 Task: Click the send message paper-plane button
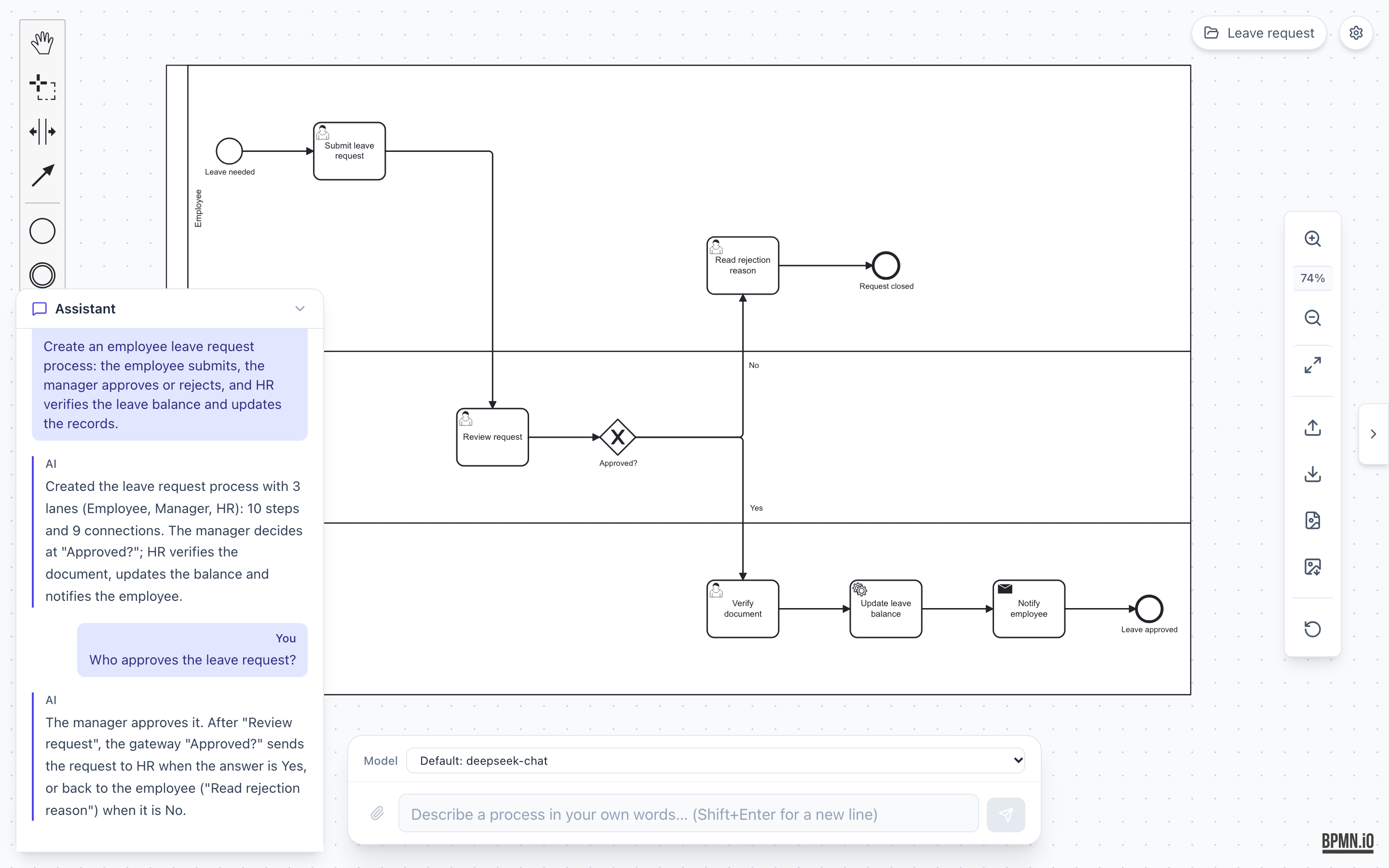tap(1006, 814)
